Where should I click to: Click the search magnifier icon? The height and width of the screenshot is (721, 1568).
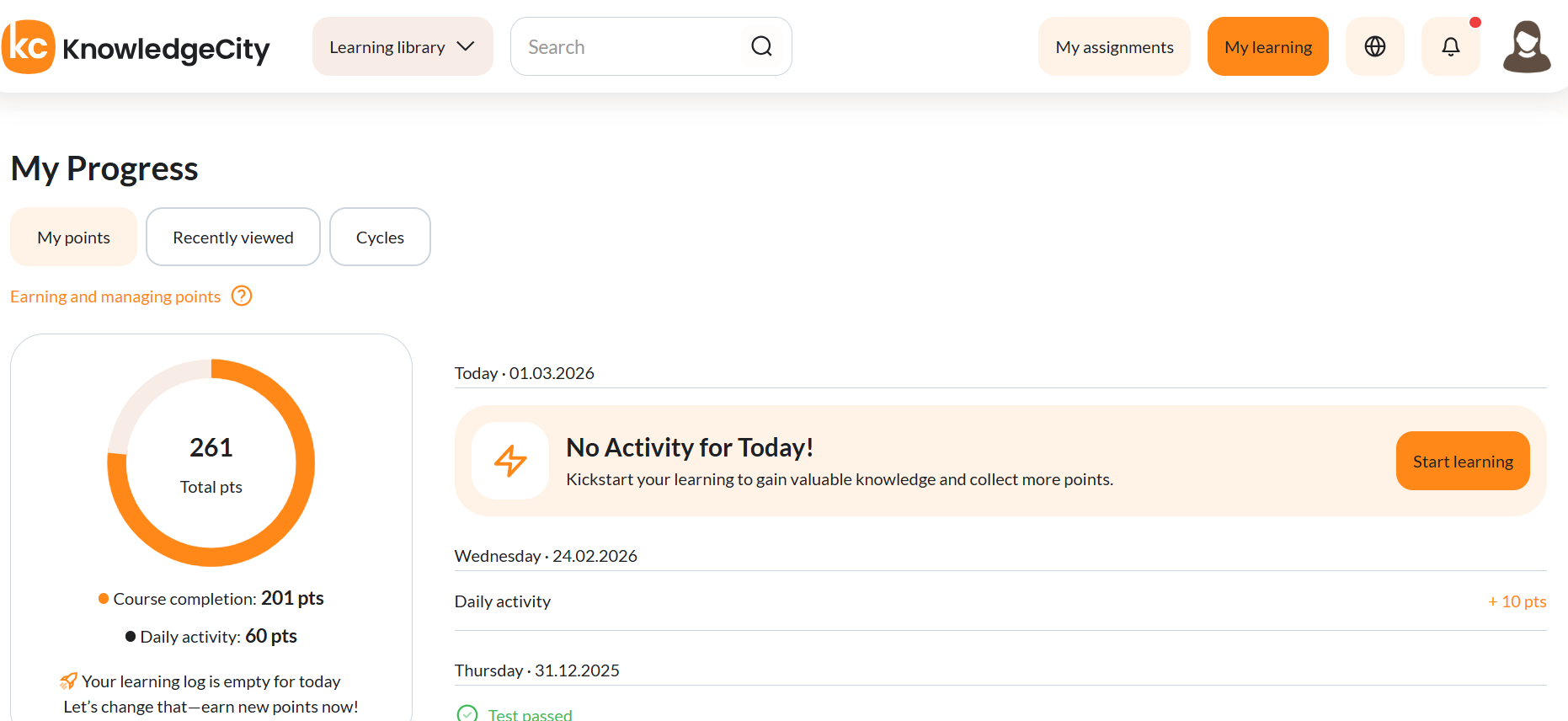(761, 46)
